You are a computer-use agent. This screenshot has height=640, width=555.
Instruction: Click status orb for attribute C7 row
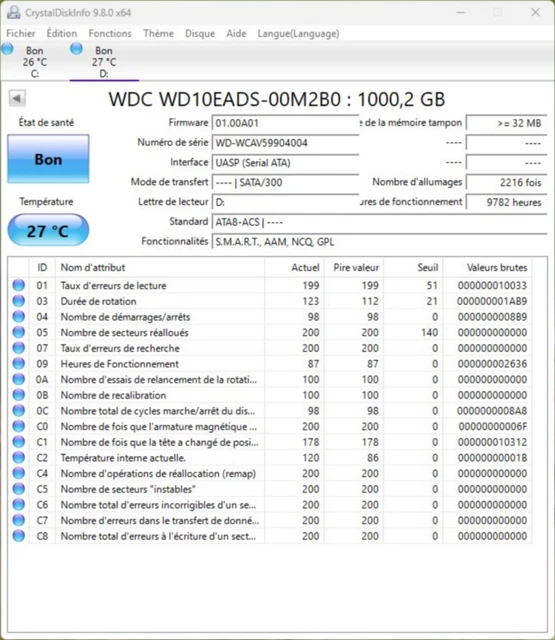coord(18,520)
